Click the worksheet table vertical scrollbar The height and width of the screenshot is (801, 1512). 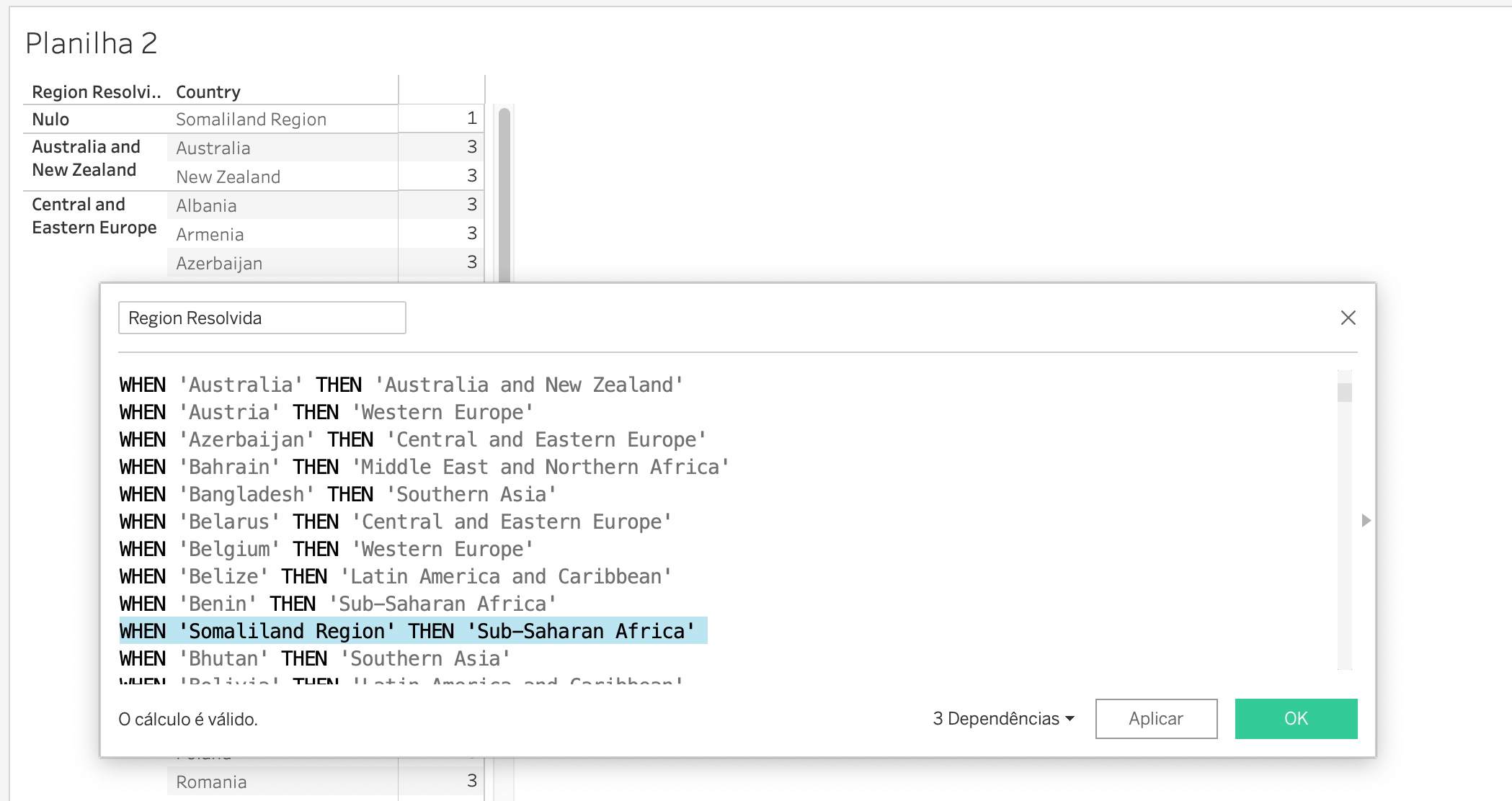pyautogui.click(x=504, y=187)
